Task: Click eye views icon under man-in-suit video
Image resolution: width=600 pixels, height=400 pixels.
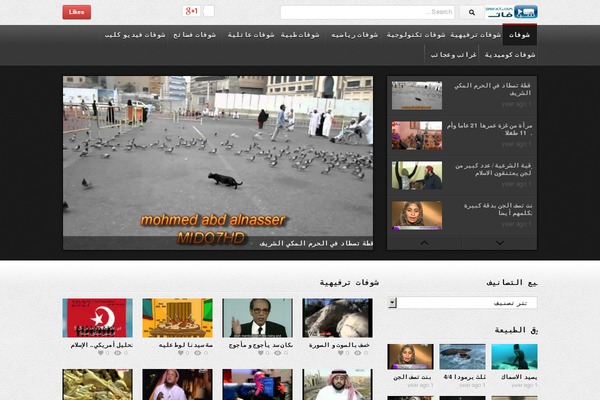Action: point(277,353)
